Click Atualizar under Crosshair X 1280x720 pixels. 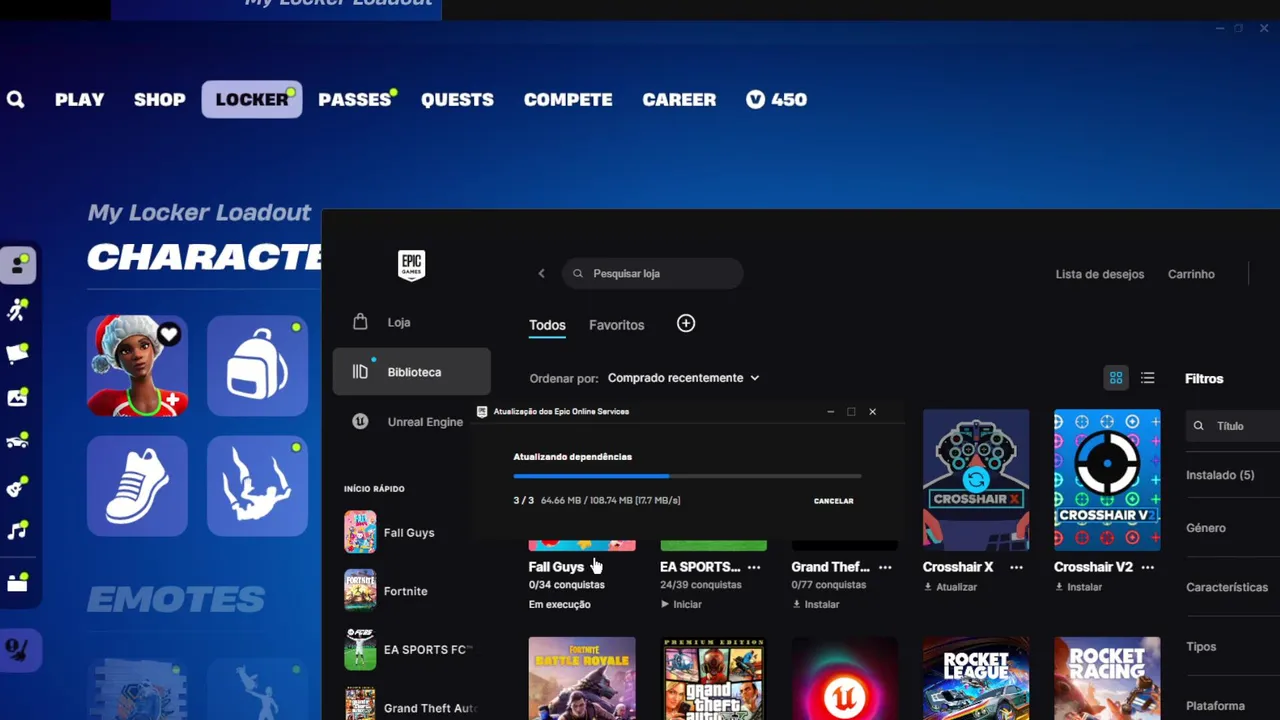click(950, 587)
